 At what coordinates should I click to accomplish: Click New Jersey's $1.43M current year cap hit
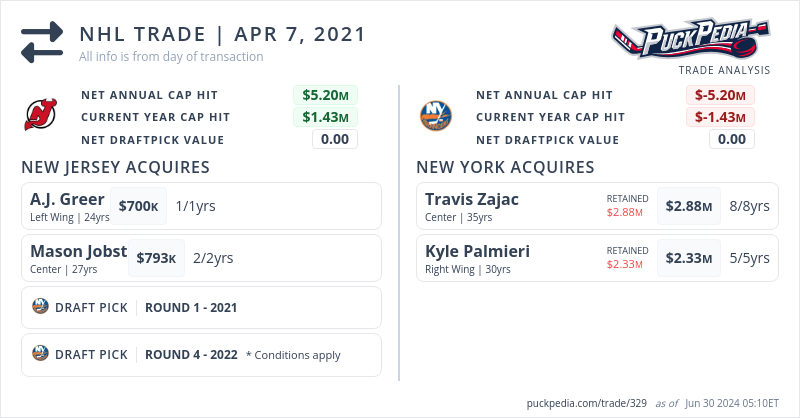pos(325,117)
